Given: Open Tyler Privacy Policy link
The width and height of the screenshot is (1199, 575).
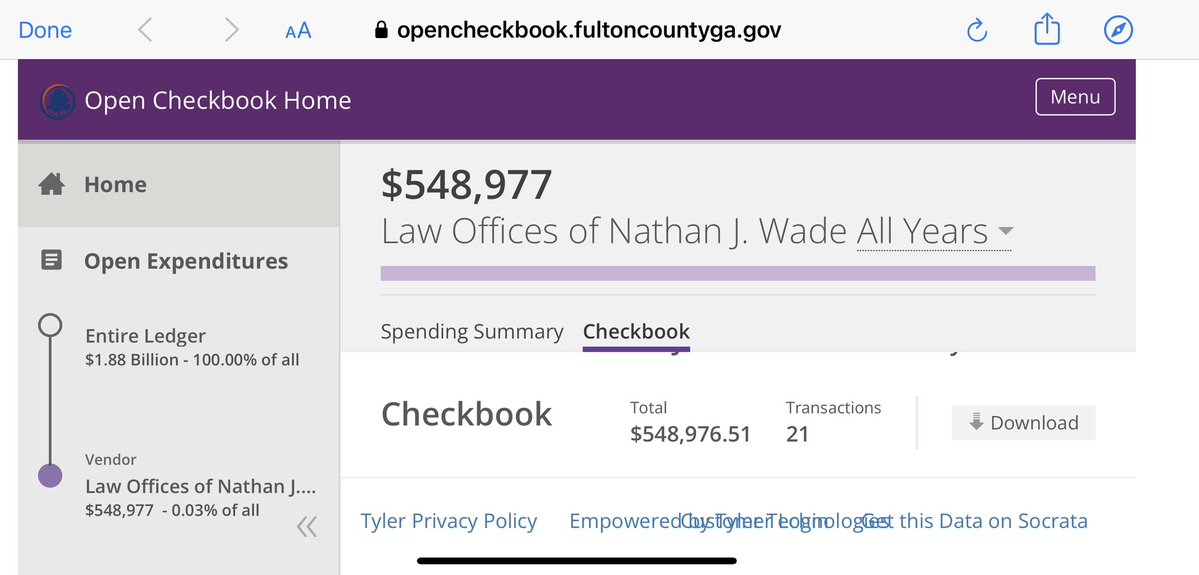Looking at the screenshot, I should [449, 521].
